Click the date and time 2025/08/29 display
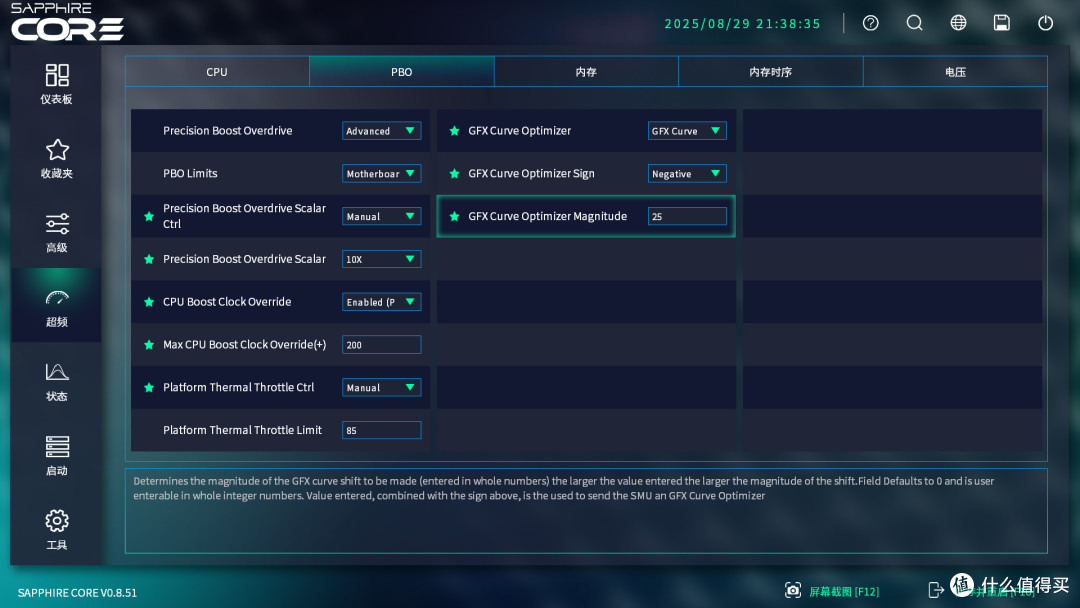This screenshot has width=1080, height=608. pos(742,23)
